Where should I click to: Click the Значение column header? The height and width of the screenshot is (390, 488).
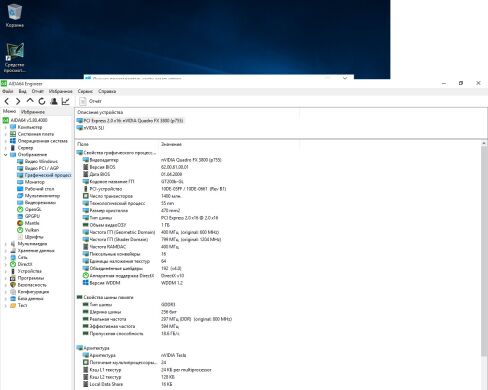tap(171, 144)
